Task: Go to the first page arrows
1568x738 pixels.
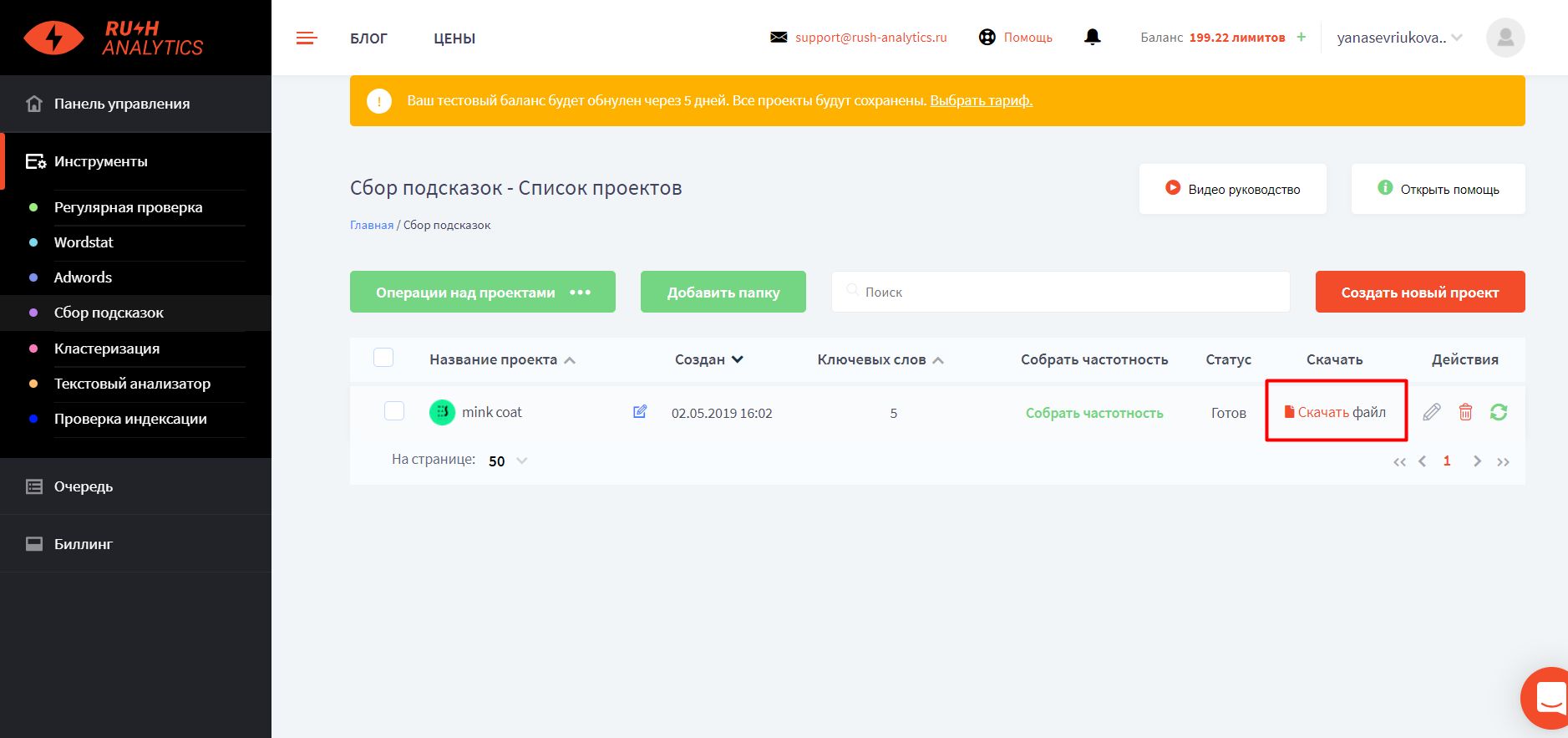Action: click(x=1399, y=462)
